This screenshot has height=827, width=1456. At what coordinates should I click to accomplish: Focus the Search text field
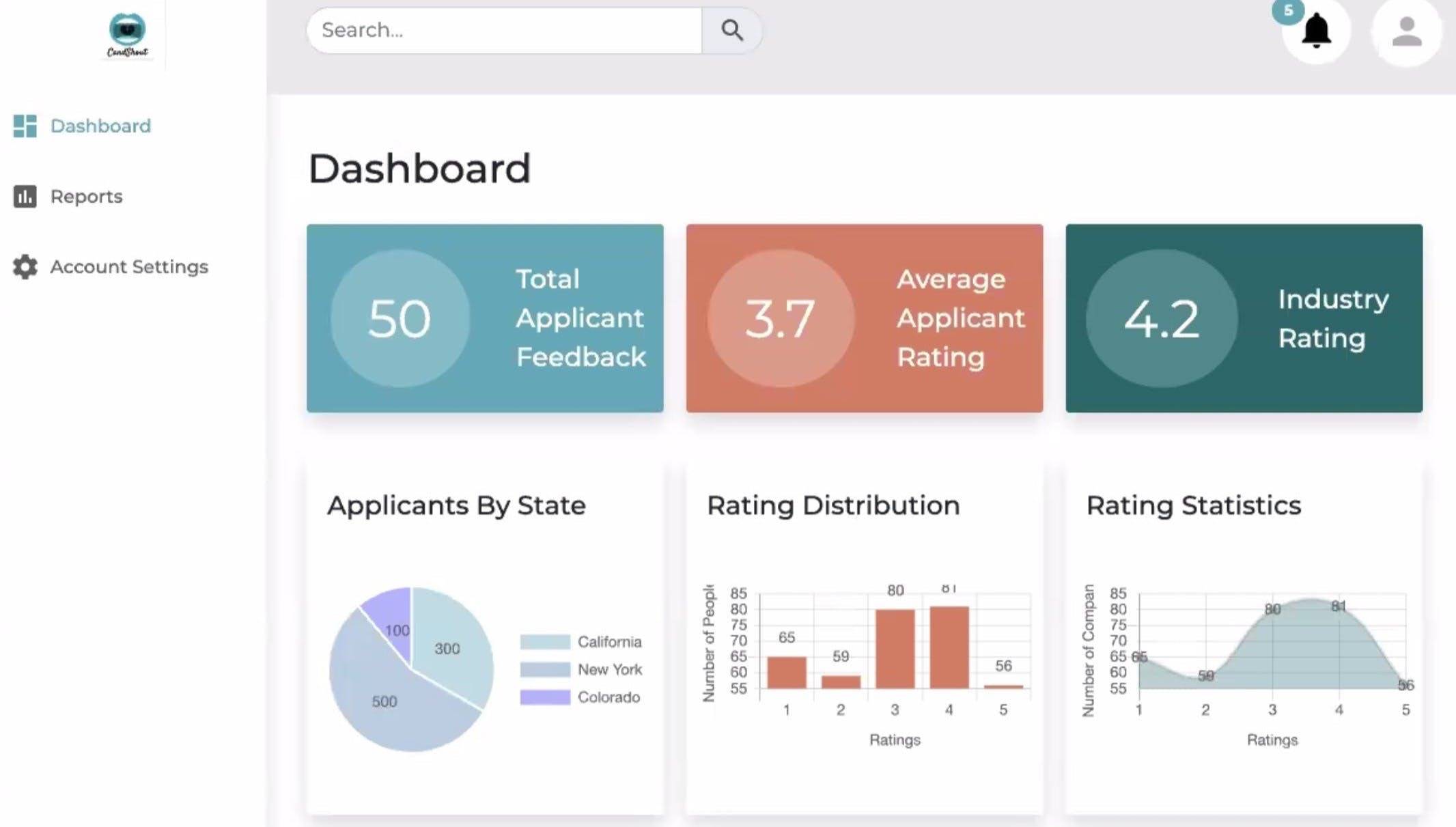[504, 30]
